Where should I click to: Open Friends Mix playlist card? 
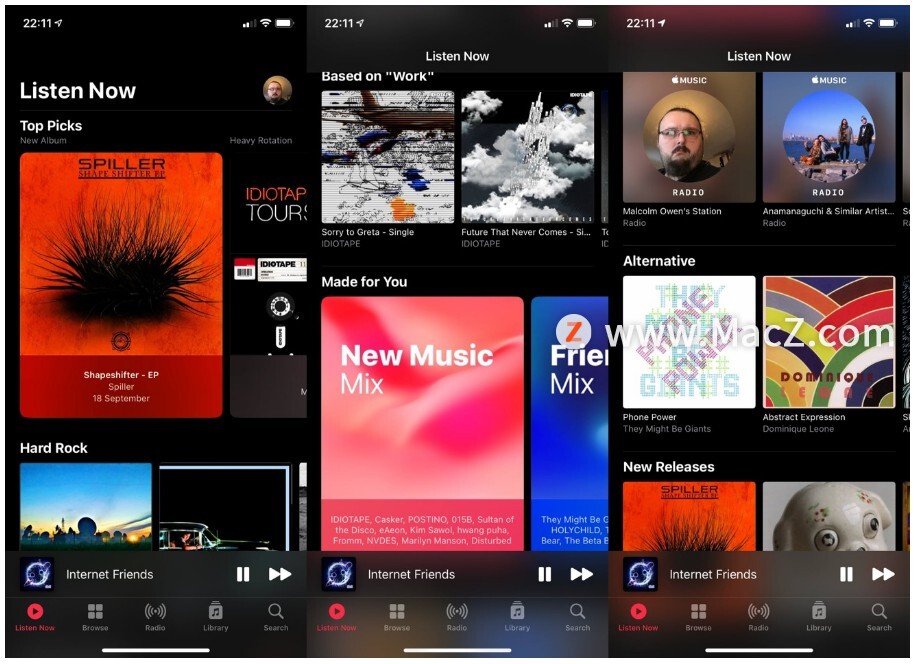click(570, 424)
